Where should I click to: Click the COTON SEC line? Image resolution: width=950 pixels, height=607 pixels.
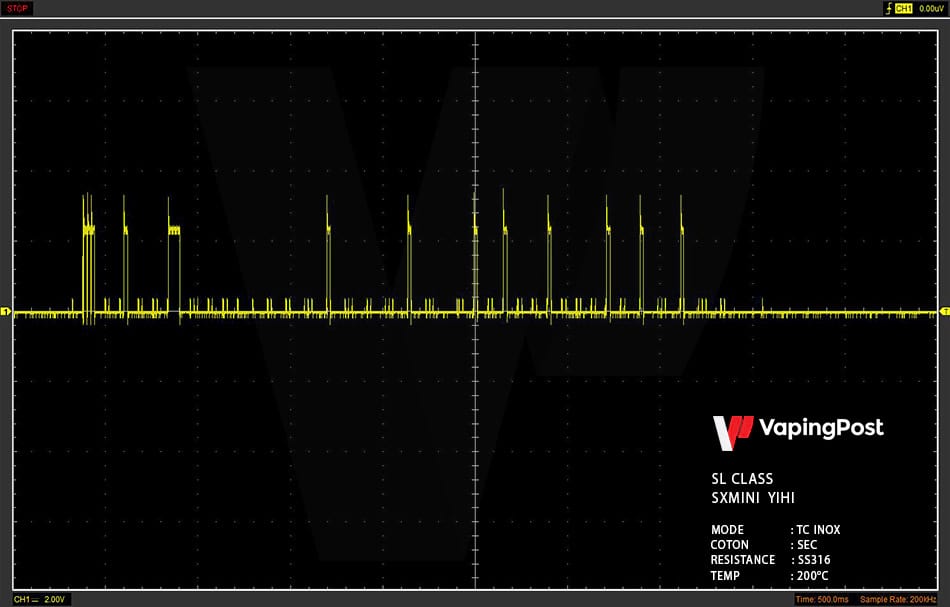click(764, 545)
